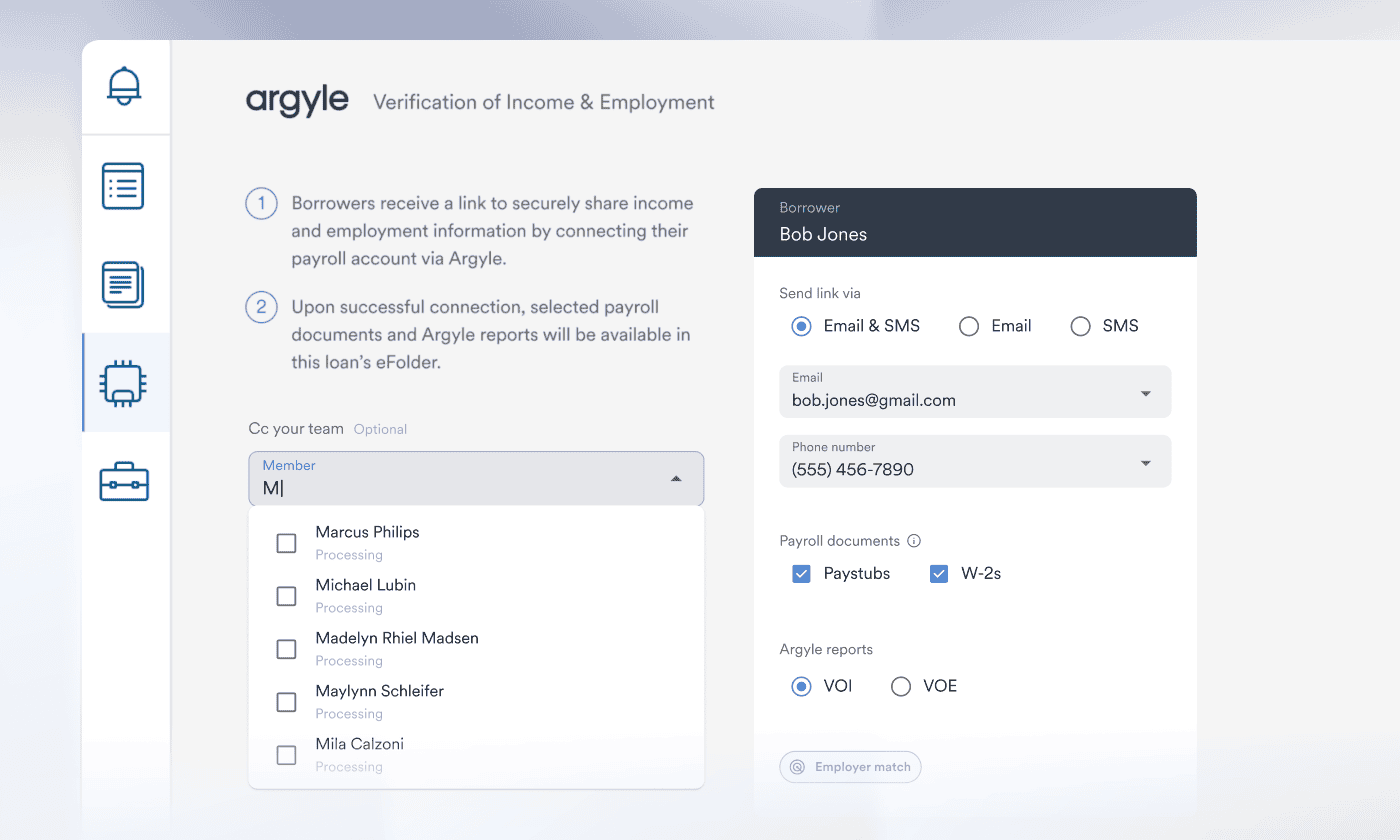Click the Marcus Philips name
This screenshot has width=1400, height=840.
[x=367, y=532]
